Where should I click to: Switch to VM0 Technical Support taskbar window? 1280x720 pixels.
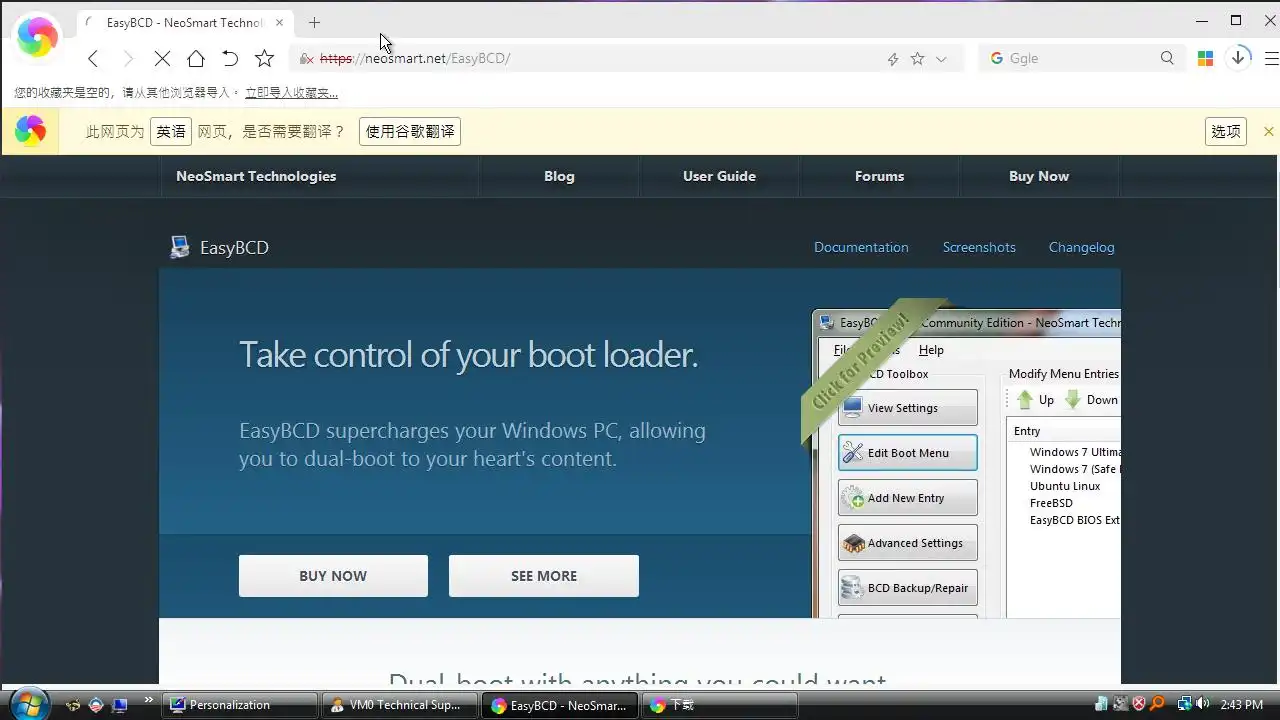(400, 705)
